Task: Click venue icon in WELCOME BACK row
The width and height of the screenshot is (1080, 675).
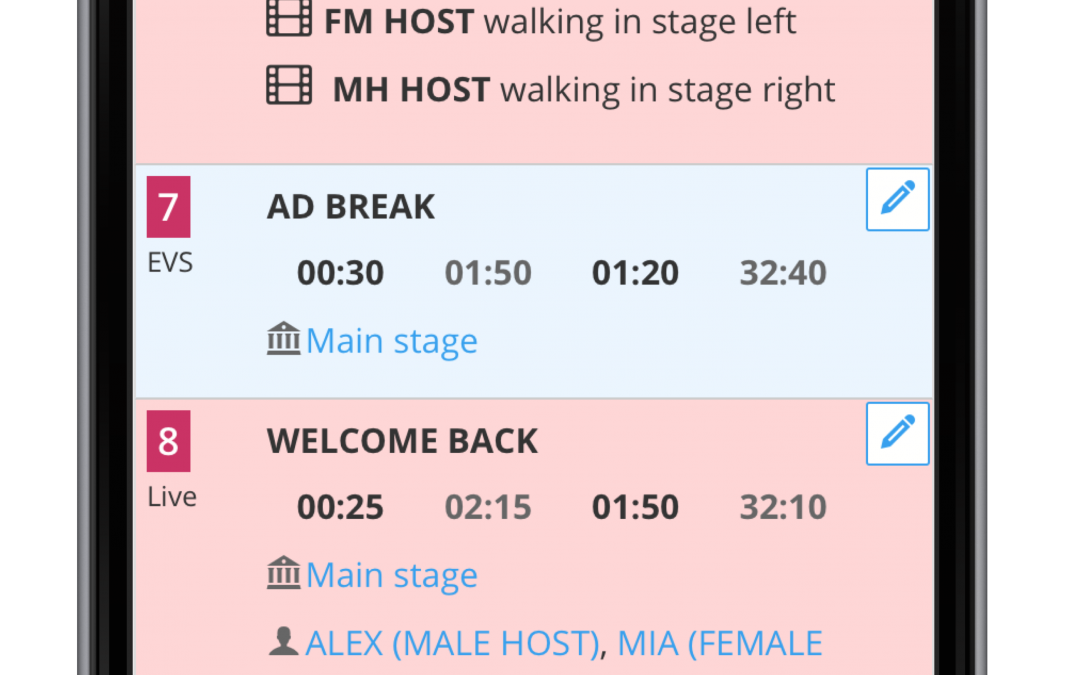Action: coord(284,574)
